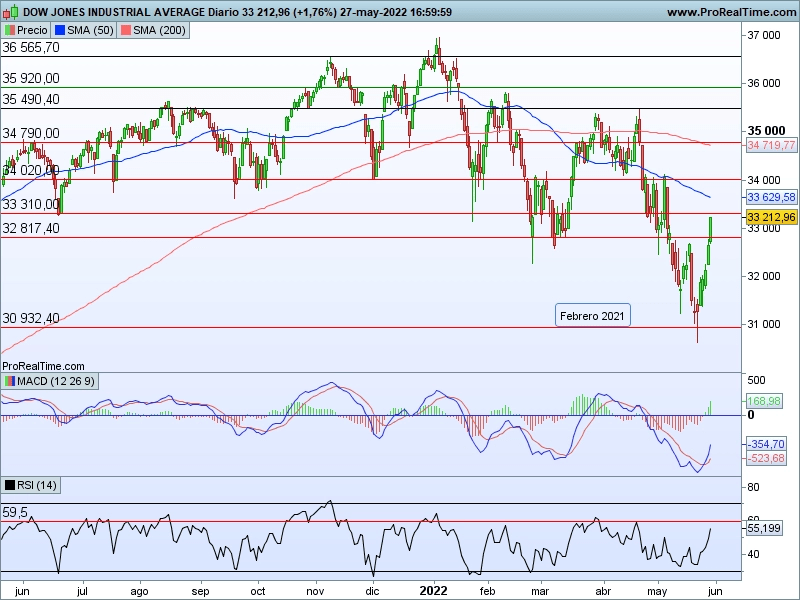Click the may month label on time axis
Image resolution: width=800 pixels, height=600 pixels.
pyautogui.click(x=657, y=592)
